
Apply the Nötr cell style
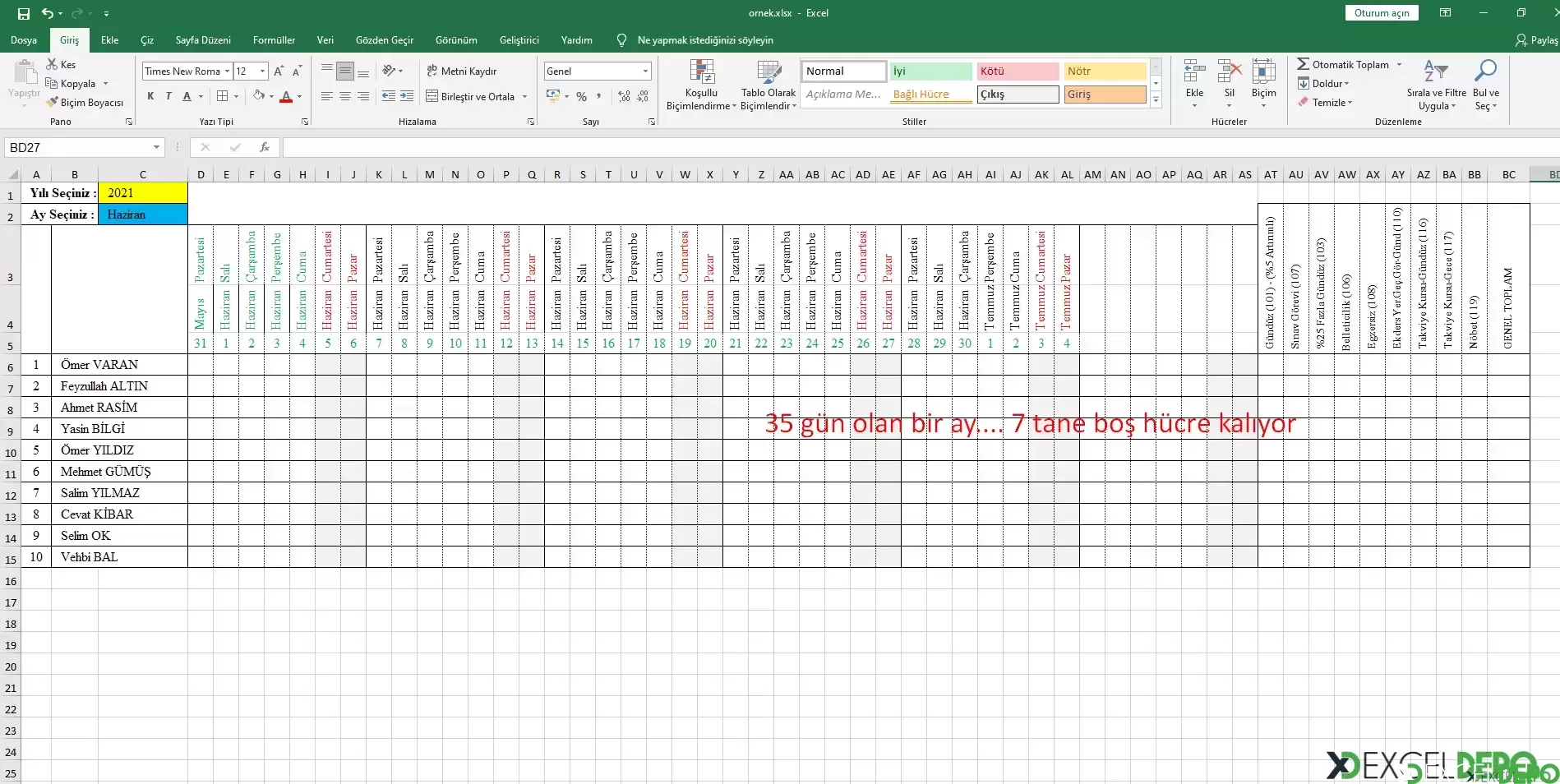tap(1105, 71)
